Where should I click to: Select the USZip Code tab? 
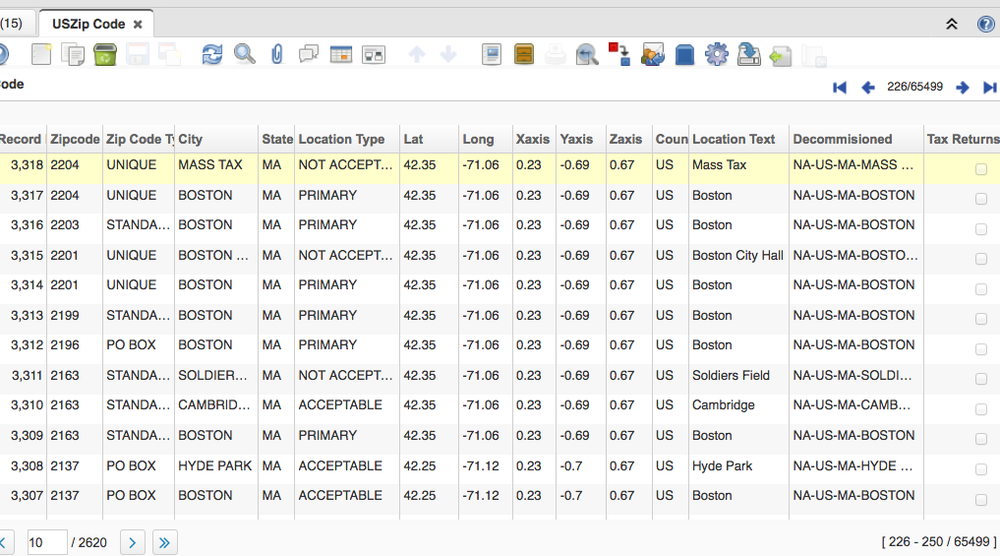[x=88, y=24]
